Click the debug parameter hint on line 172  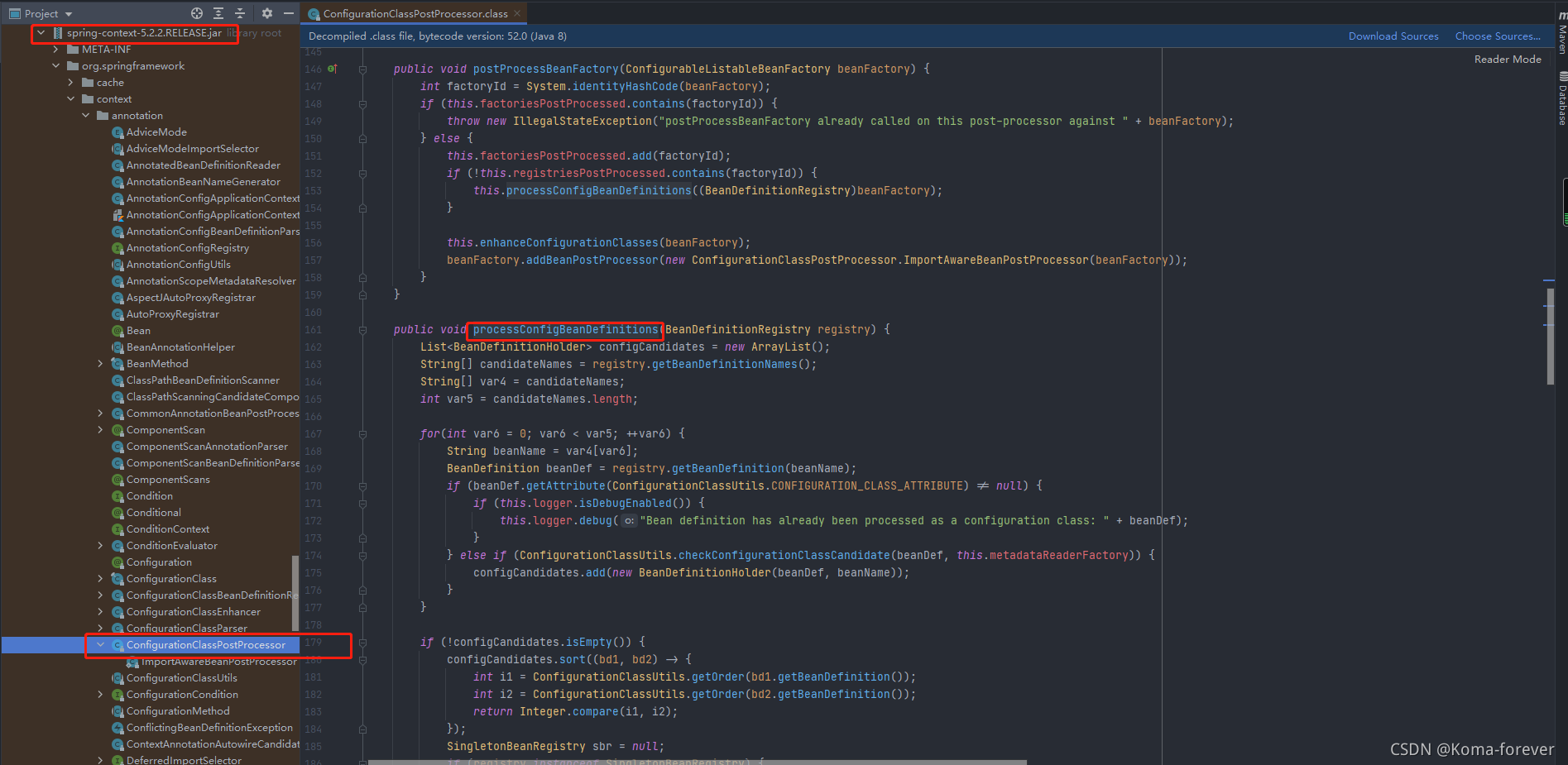tap(629, 521)
